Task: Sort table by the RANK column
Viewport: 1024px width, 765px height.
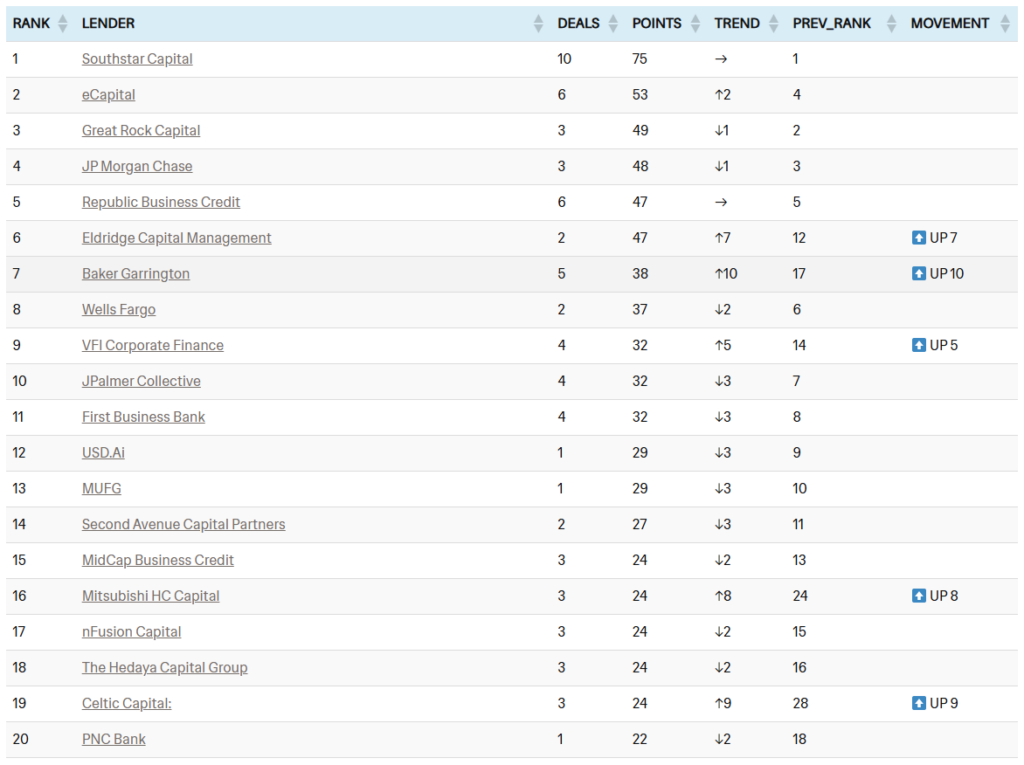Action: pos(64,24)
